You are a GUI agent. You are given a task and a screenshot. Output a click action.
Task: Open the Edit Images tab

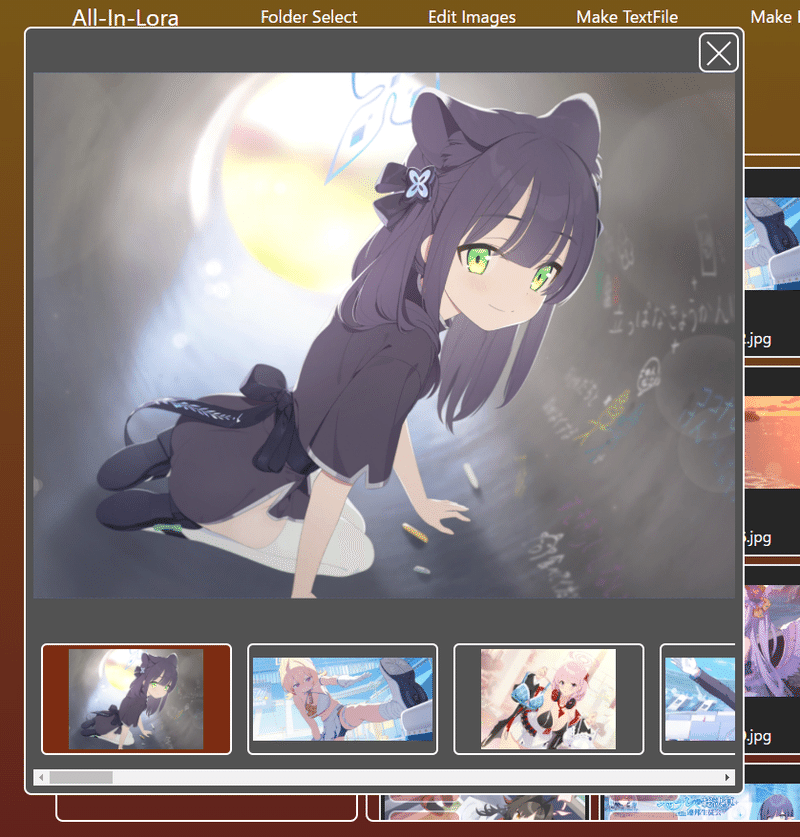click(472, 17)
